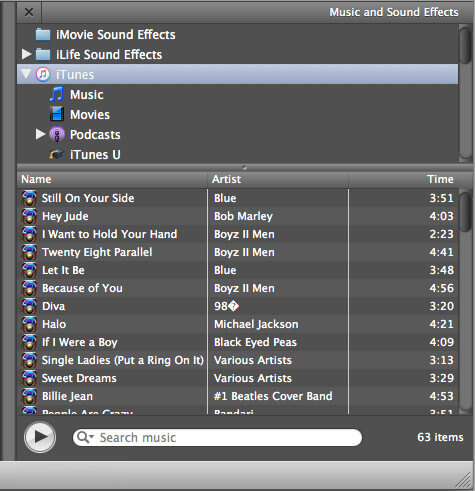Click the icon beside Single Ladies song

(x=29, y=360)
